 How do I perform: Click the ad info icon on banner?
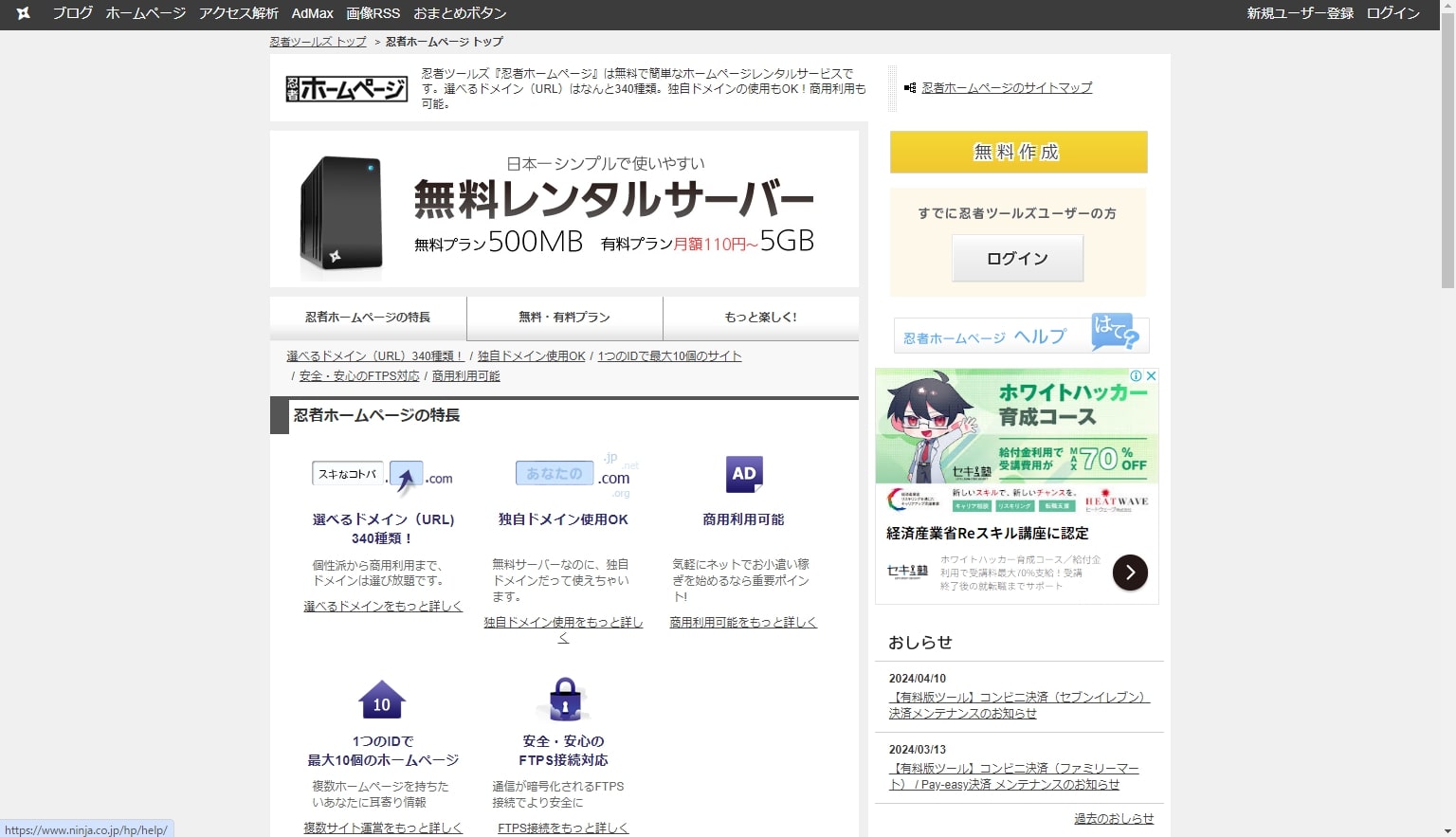pos(1136,375)
